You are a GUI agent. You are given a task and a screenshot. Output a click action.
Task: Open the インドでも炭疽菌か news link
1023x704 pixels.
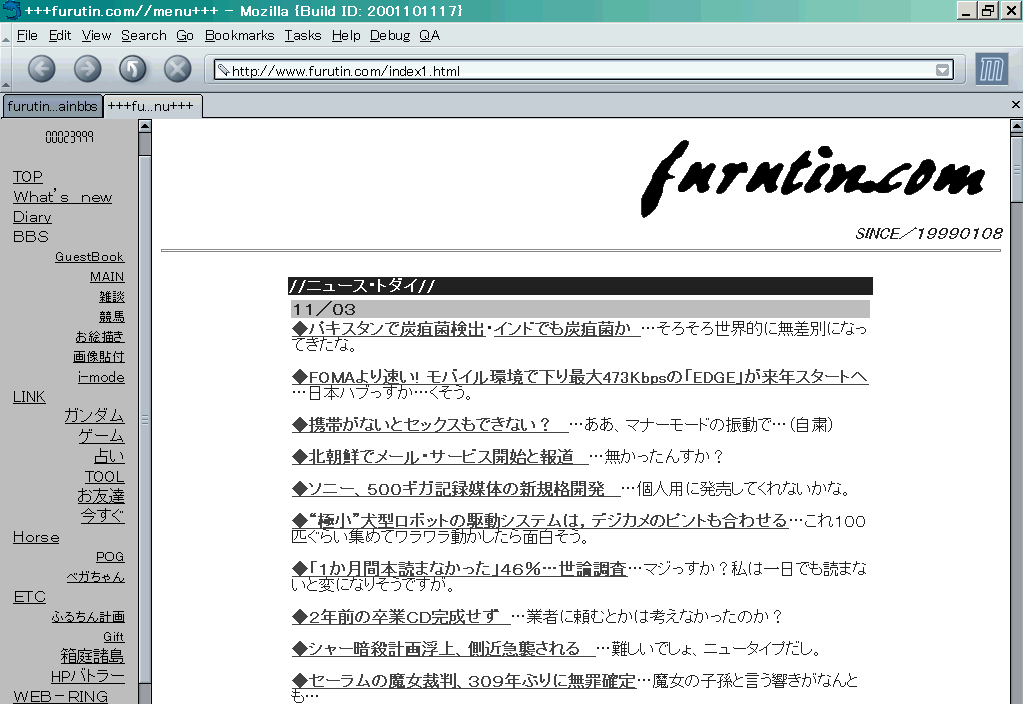[566, 329]
